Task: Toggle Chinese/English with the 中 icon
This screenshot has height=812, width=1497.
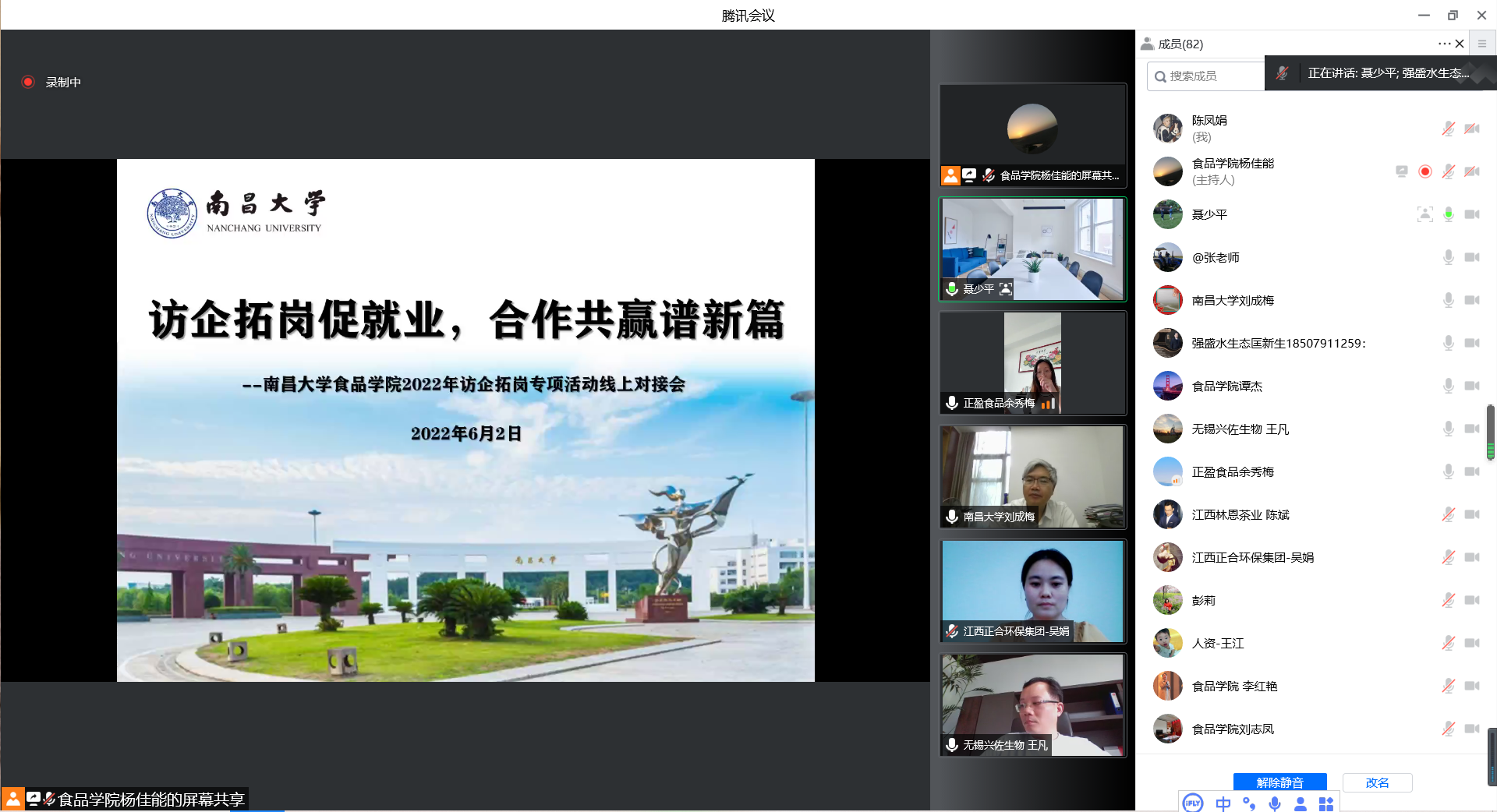Action: point(1223,803)
